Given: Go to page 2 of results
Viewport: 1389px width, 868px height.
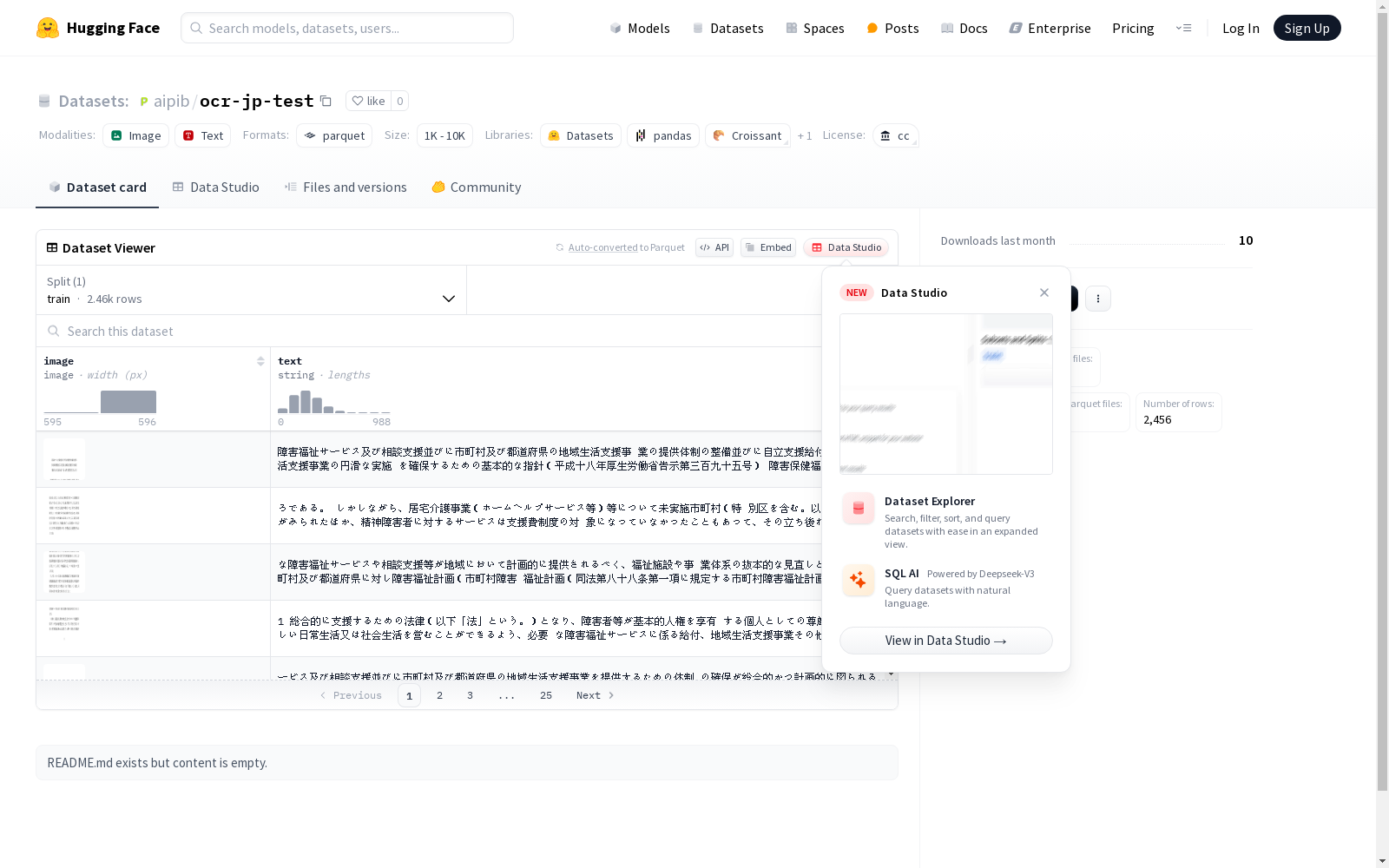Looking at the screenshot, I should [440, 695].
